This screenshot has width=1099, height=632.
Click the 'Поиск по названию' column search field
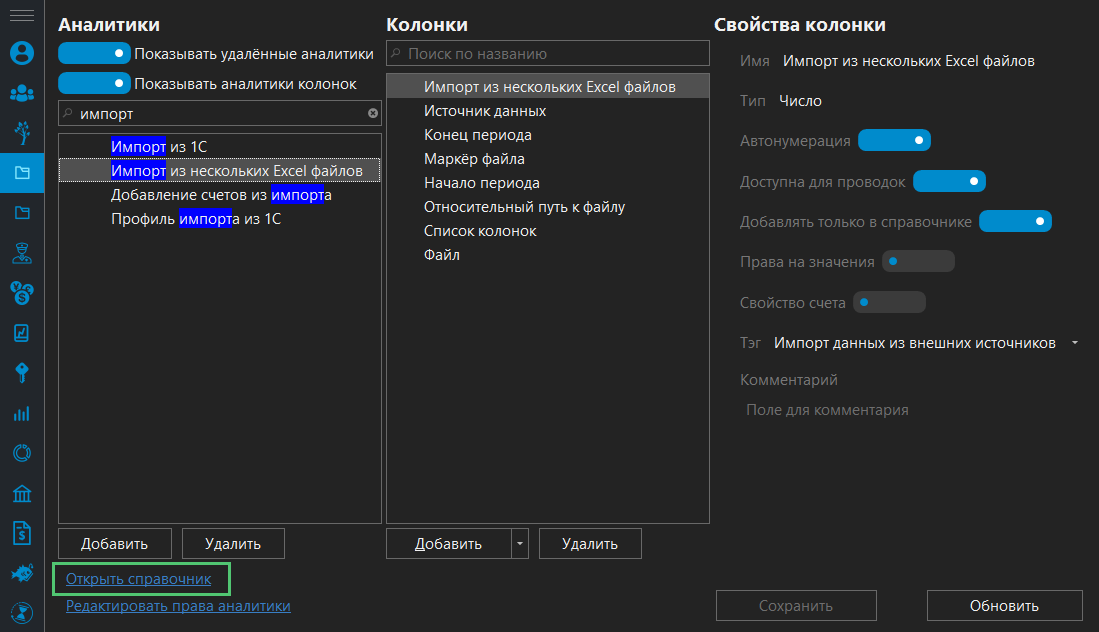coord(555,53)
